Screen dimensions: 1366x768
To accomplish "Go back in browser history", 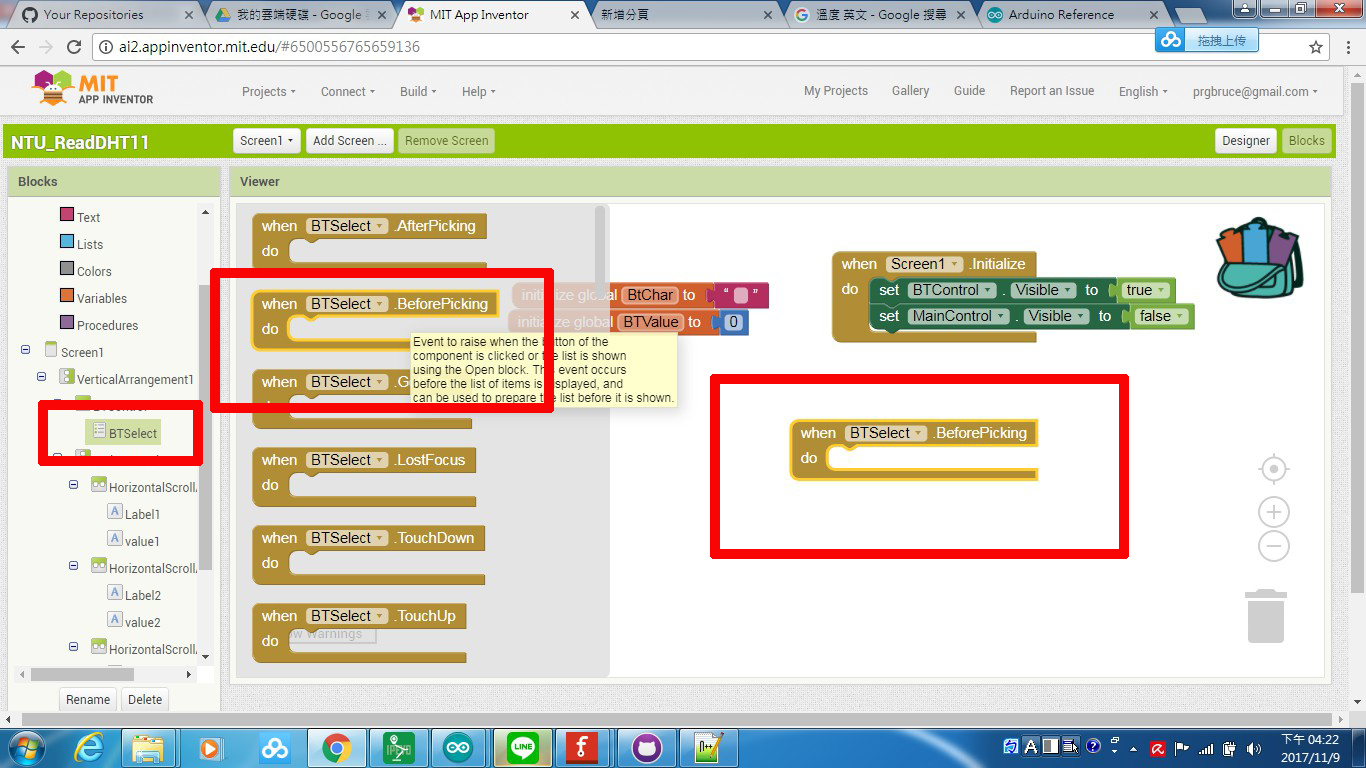I will [x=17, y=47].
